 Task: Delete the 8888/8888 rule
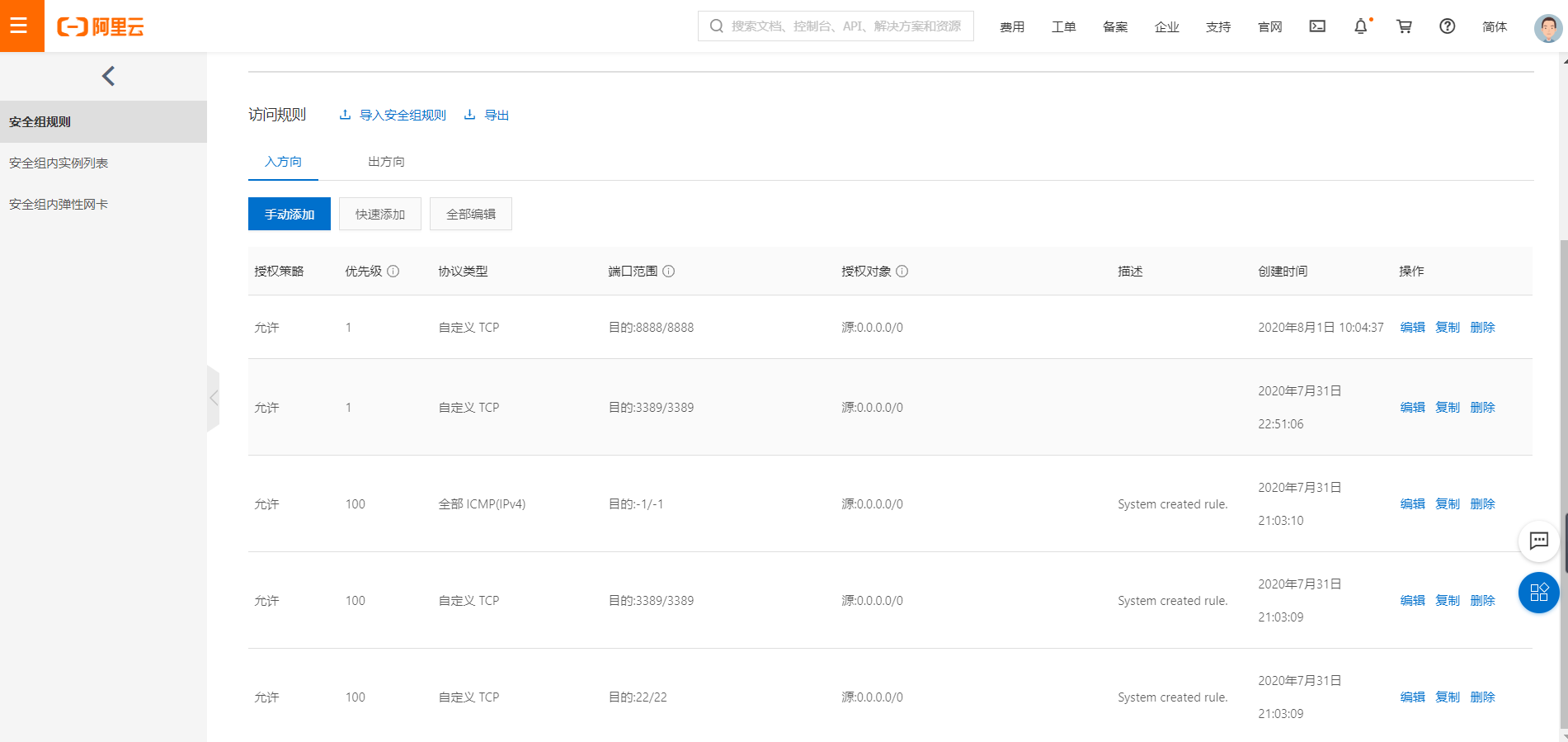(1482, 328)
